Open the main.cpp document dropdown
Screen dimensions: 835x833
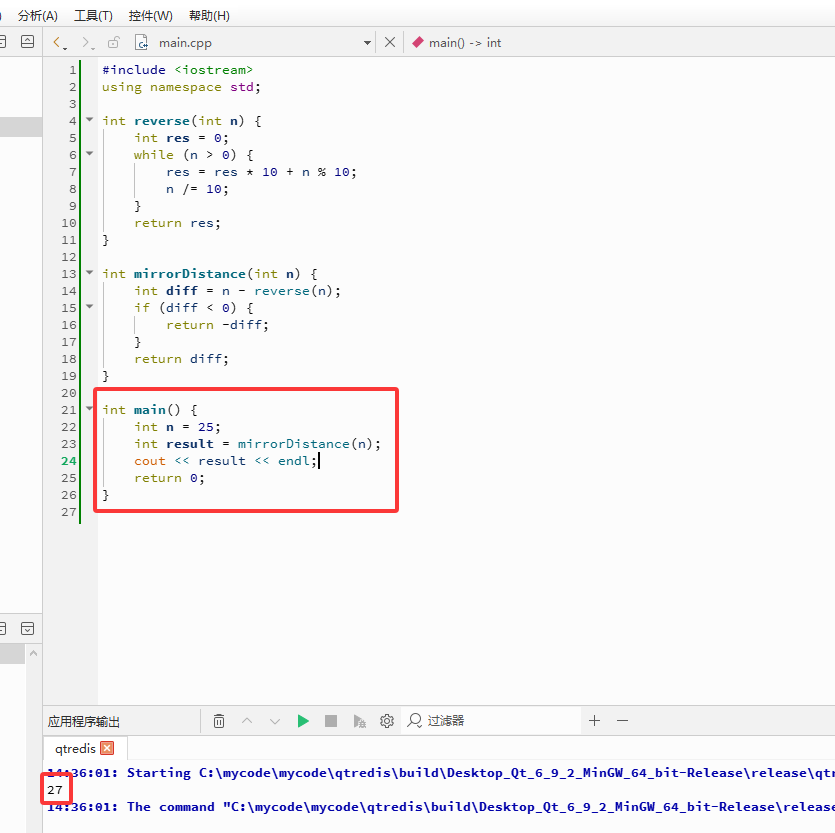coord(367,43)
